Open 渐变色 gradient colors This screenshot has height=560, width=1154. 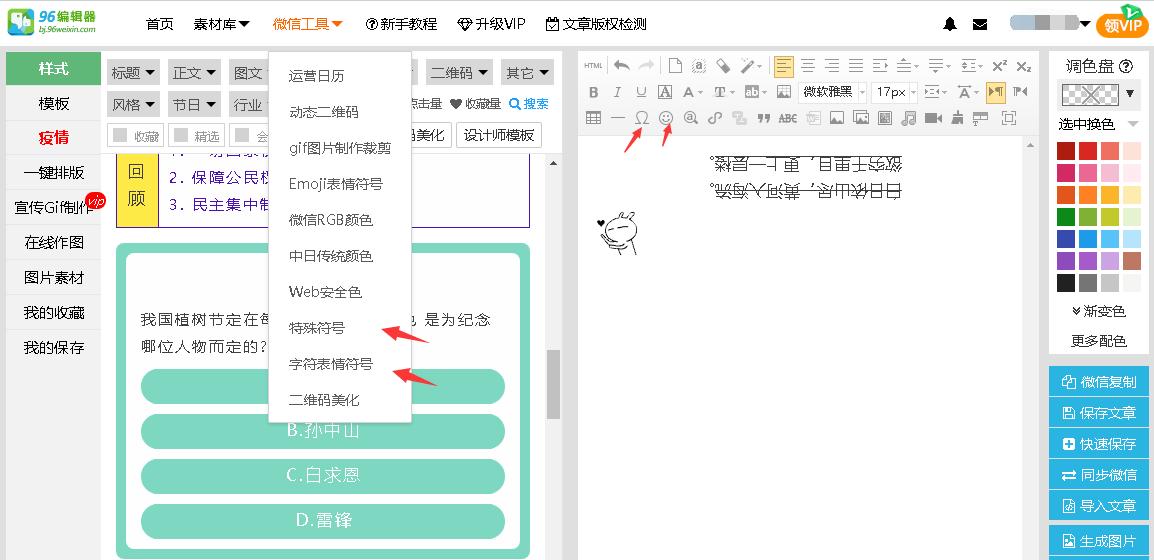[x=1099, y=311]
